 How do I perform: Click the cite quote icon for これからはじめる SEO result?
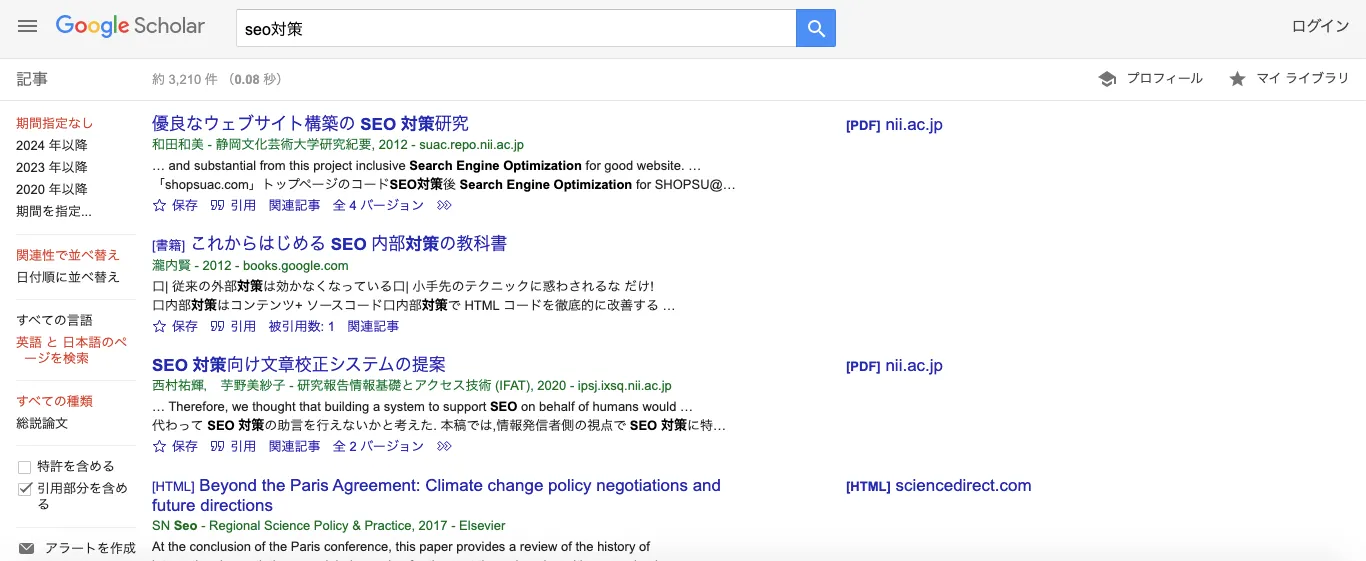tap(217, 326)
